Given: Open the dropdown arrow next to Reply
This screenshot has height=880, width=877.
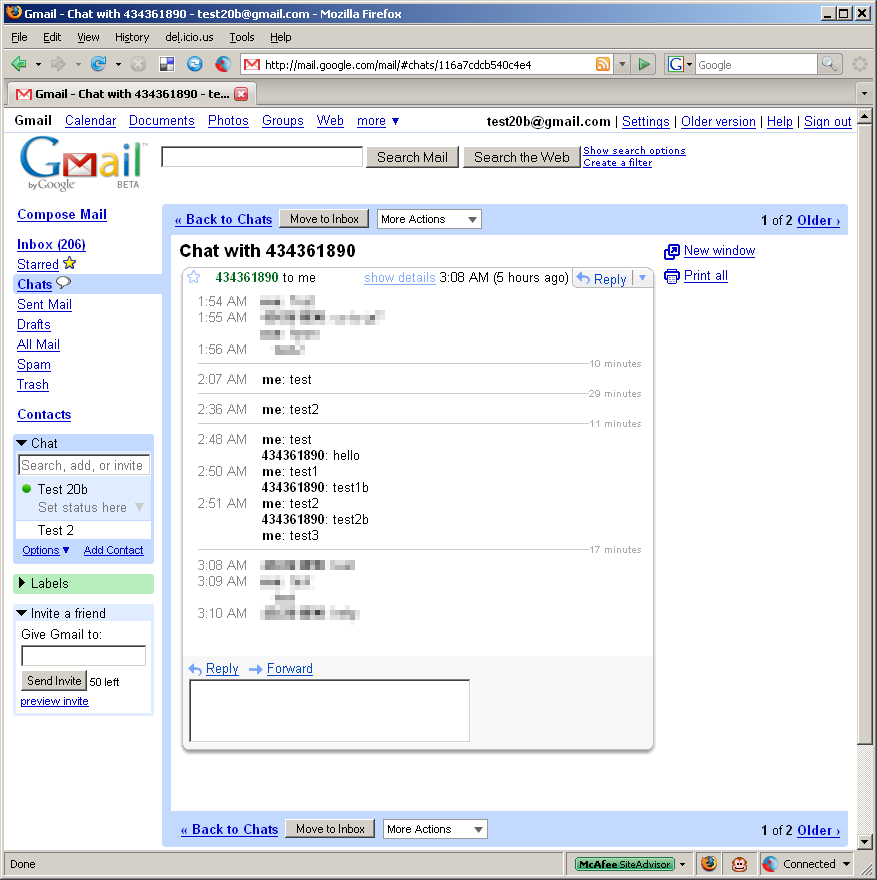Looking at the screenshot, I should point(642,278).
